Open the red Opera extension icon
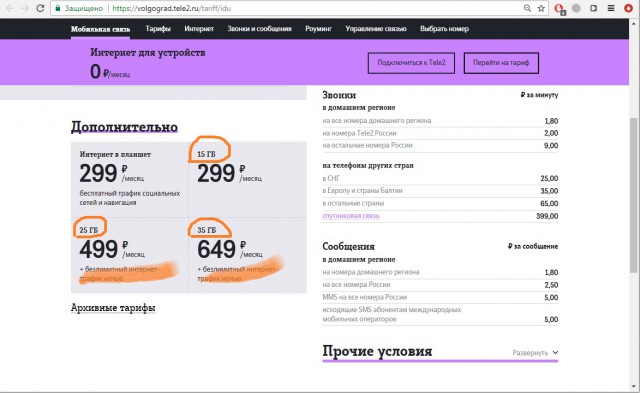 pos(560,9)
